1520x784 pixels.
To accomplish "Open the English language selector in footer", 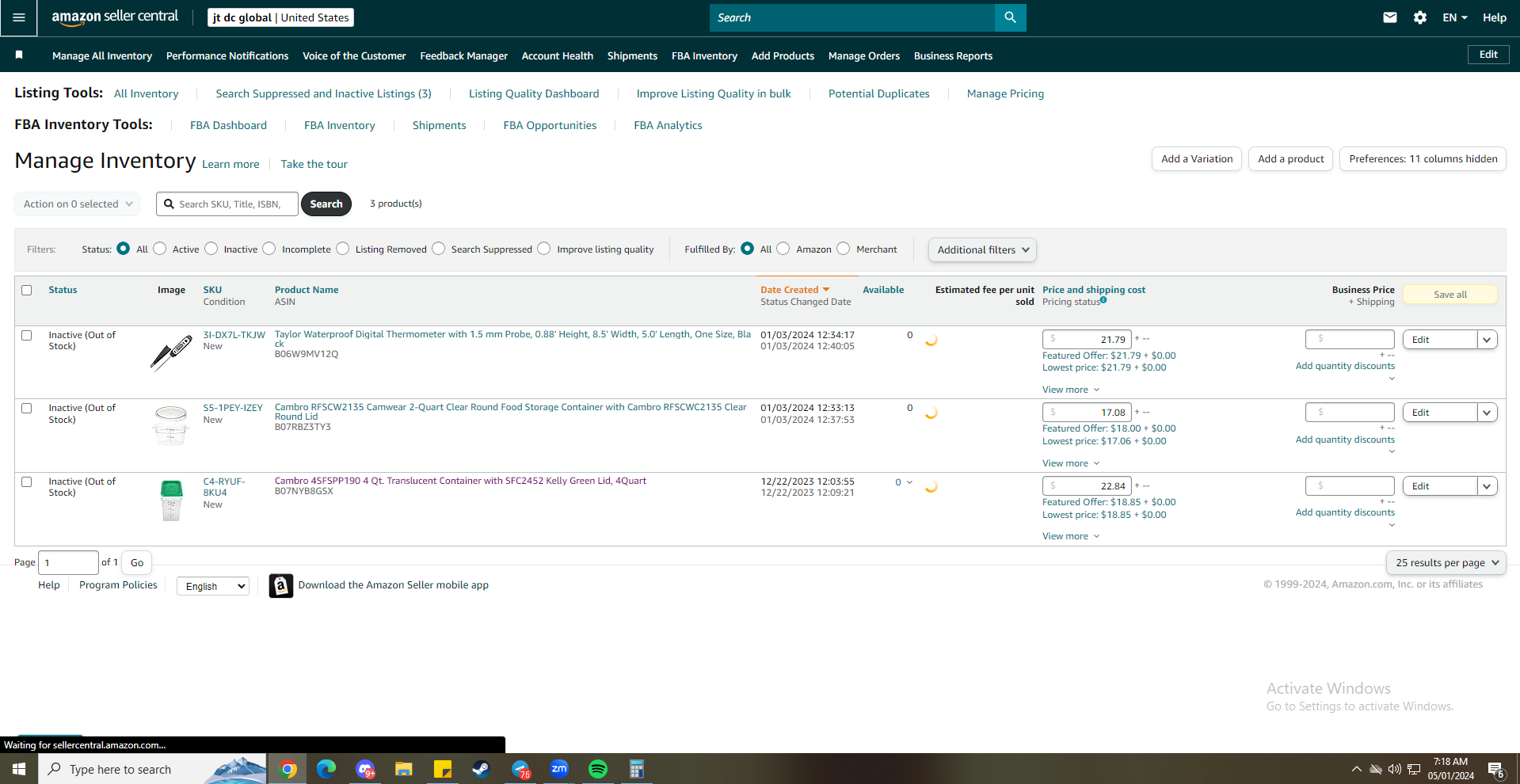I will point(213,586).
